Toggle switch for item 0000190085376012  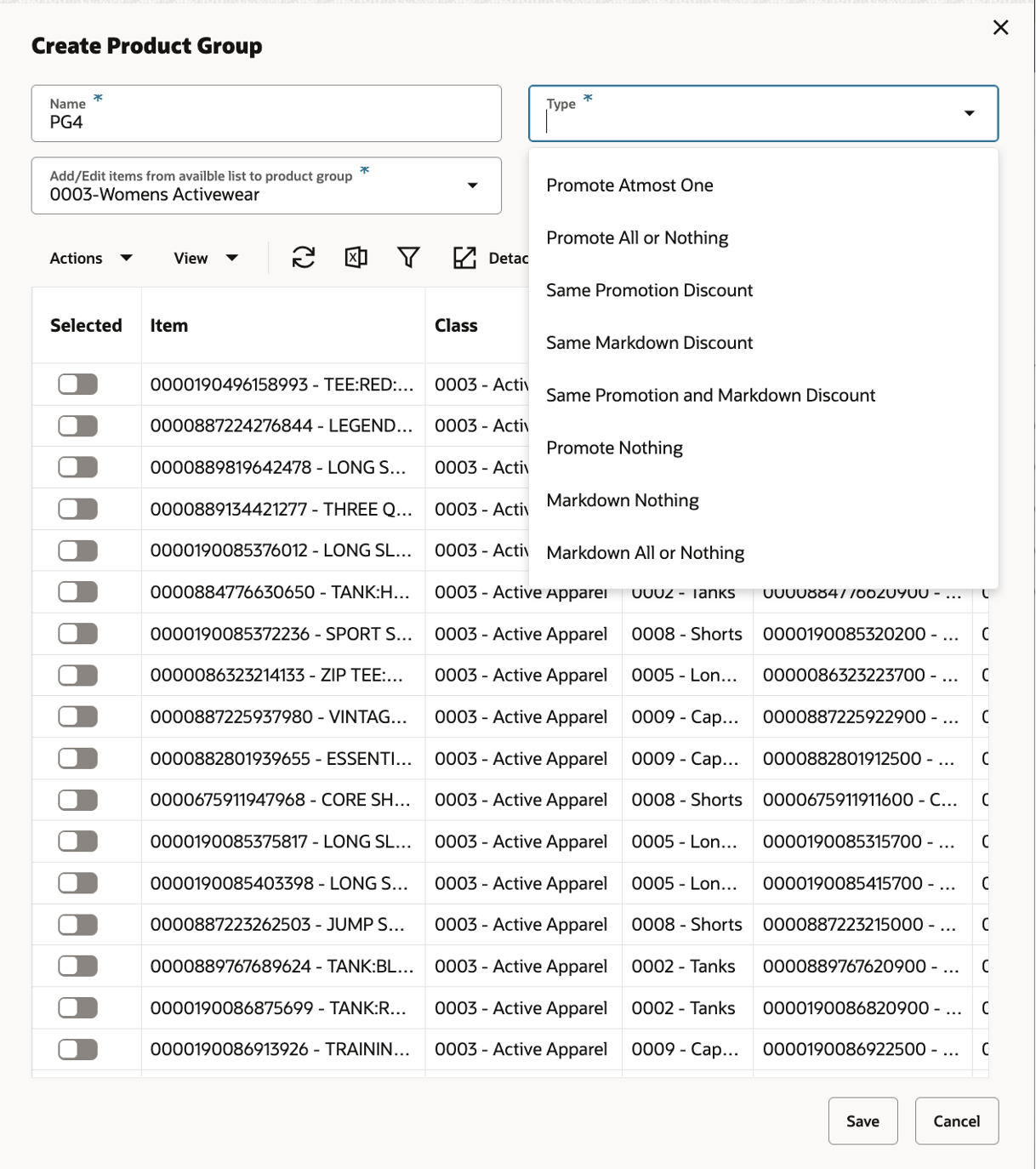(78, 550)
